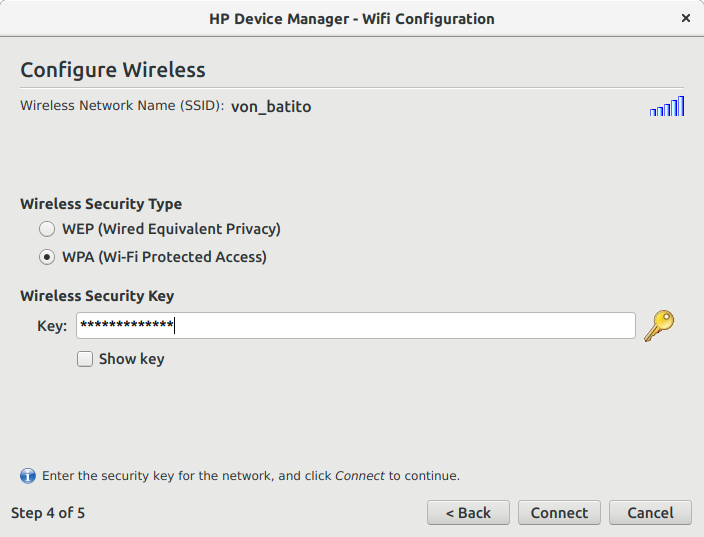This screenshot has width=704, height=537.
Task: Click the Key: field label
Action: (x=52, y=326)
